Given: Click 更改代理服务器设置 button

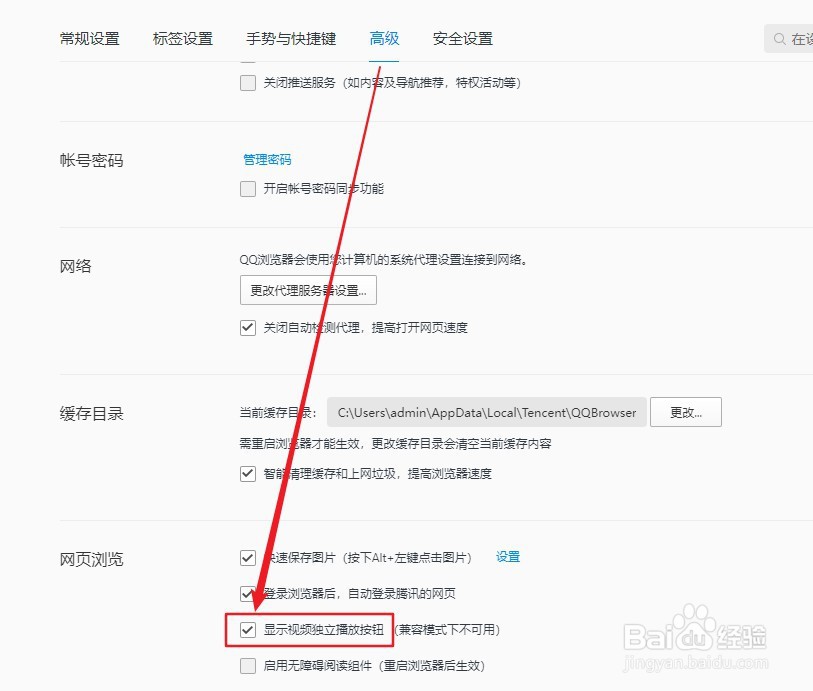Looking at the screenshot, I should pyautogui.click(x=309, y=290).
